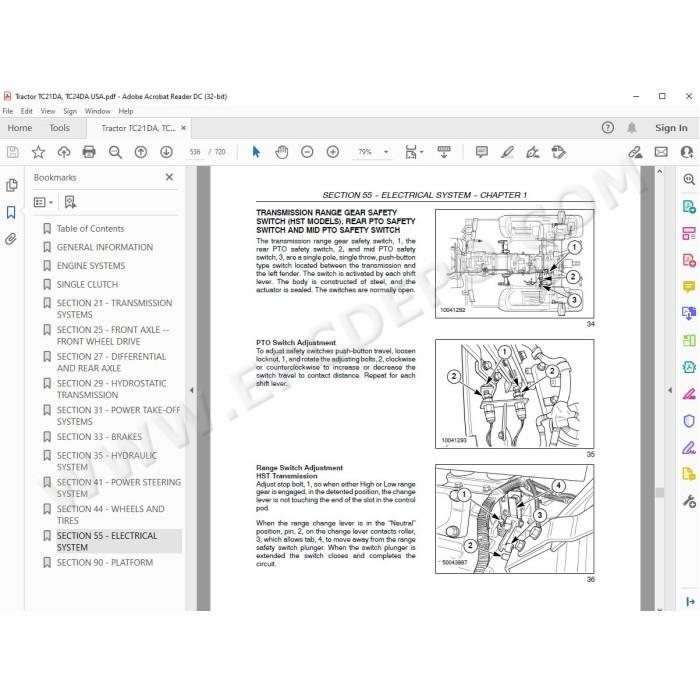Click the Sign In button
This screenshot has height=700, width=700.
click(x=671, y=128)
